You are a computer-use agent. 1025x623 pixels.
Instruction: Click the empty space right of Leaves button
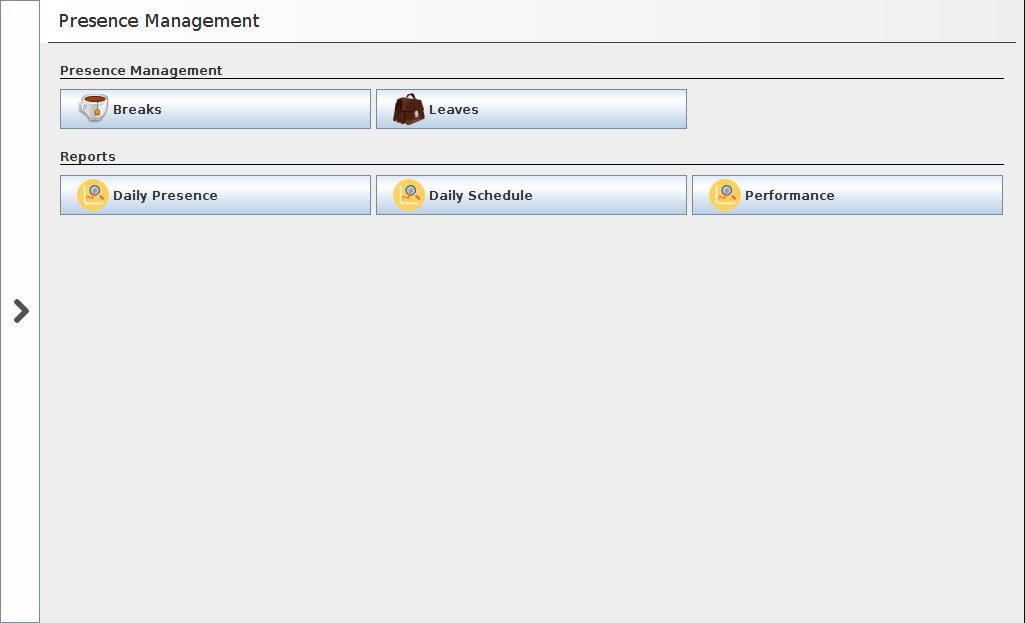coord(845,109)
